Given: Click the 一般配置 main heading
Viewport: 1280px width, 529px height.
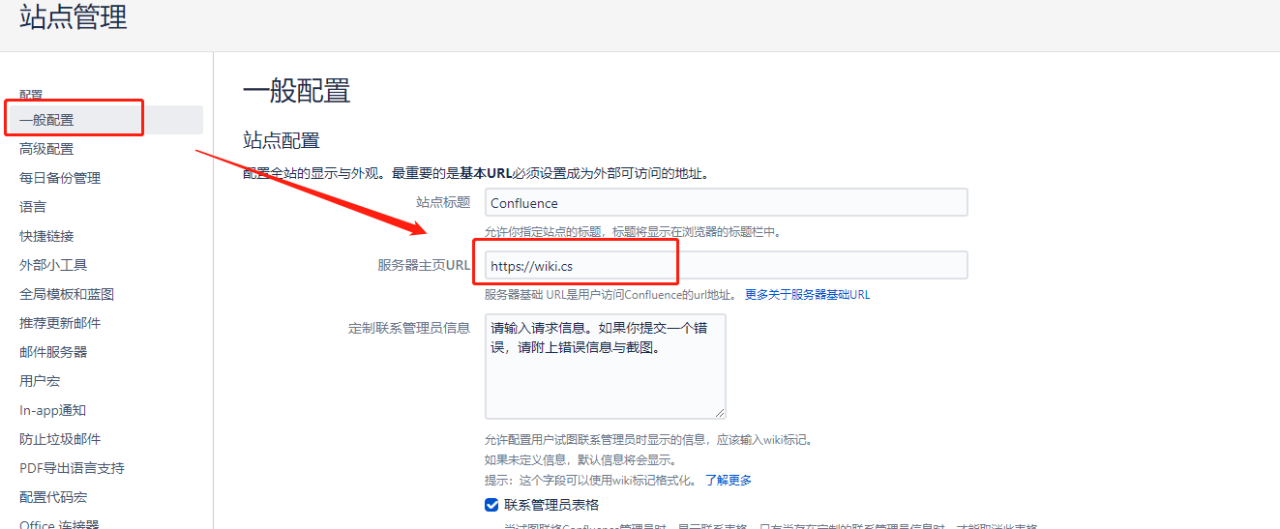Looking at the screenshot, I should (297, 91).
